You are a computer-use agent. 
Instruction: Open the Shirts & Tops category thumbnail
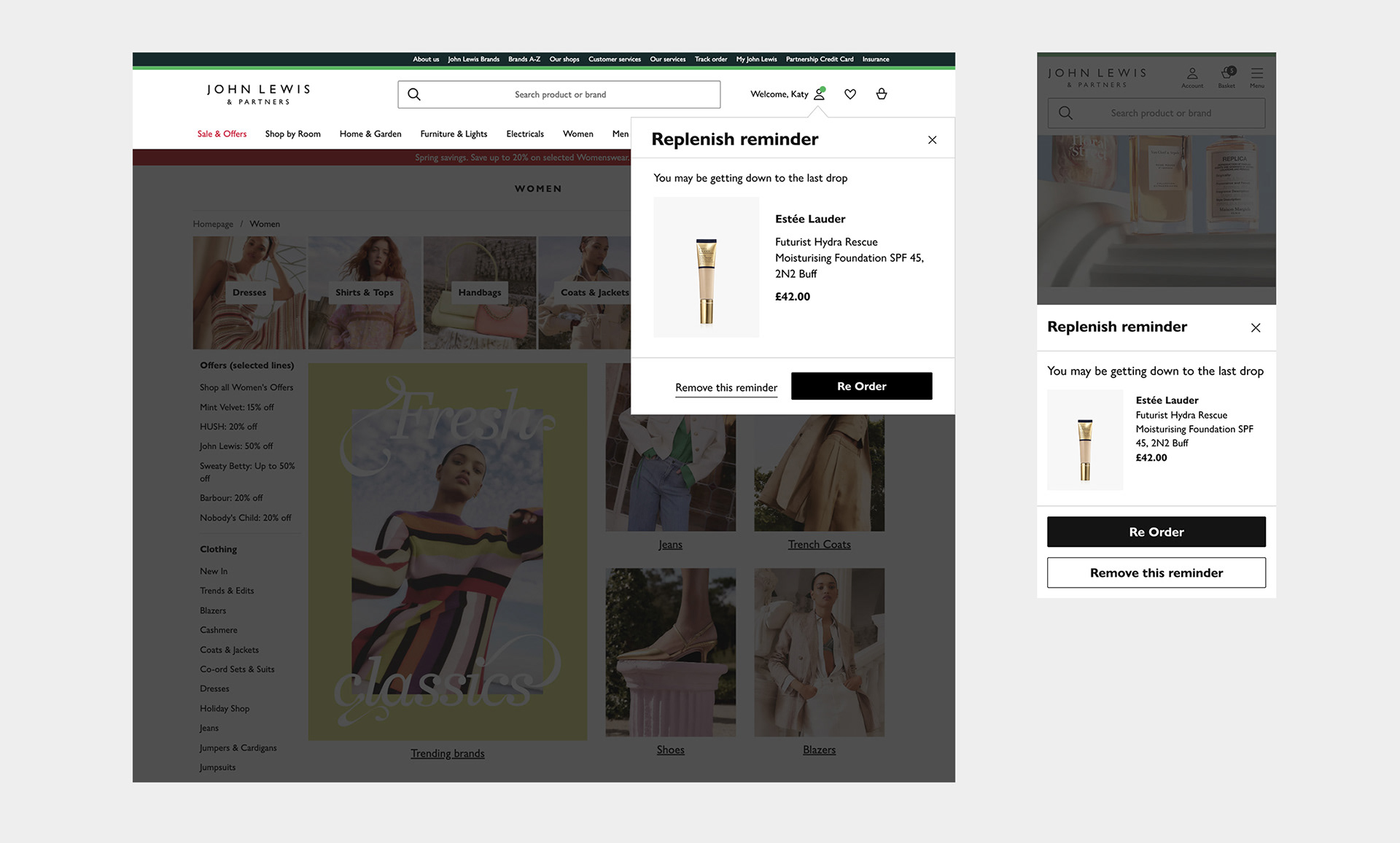(x=365, y=292)
